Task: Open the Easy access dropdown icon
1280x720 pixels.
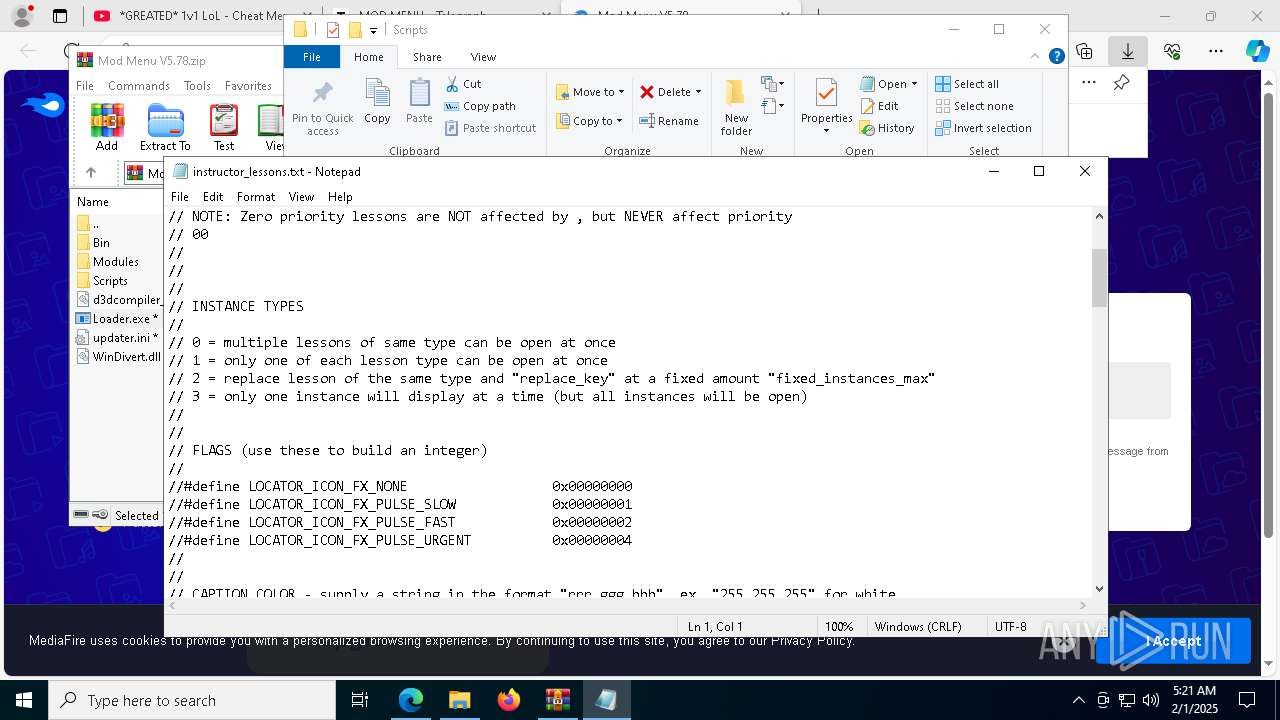Action: (x=771, y=105)
